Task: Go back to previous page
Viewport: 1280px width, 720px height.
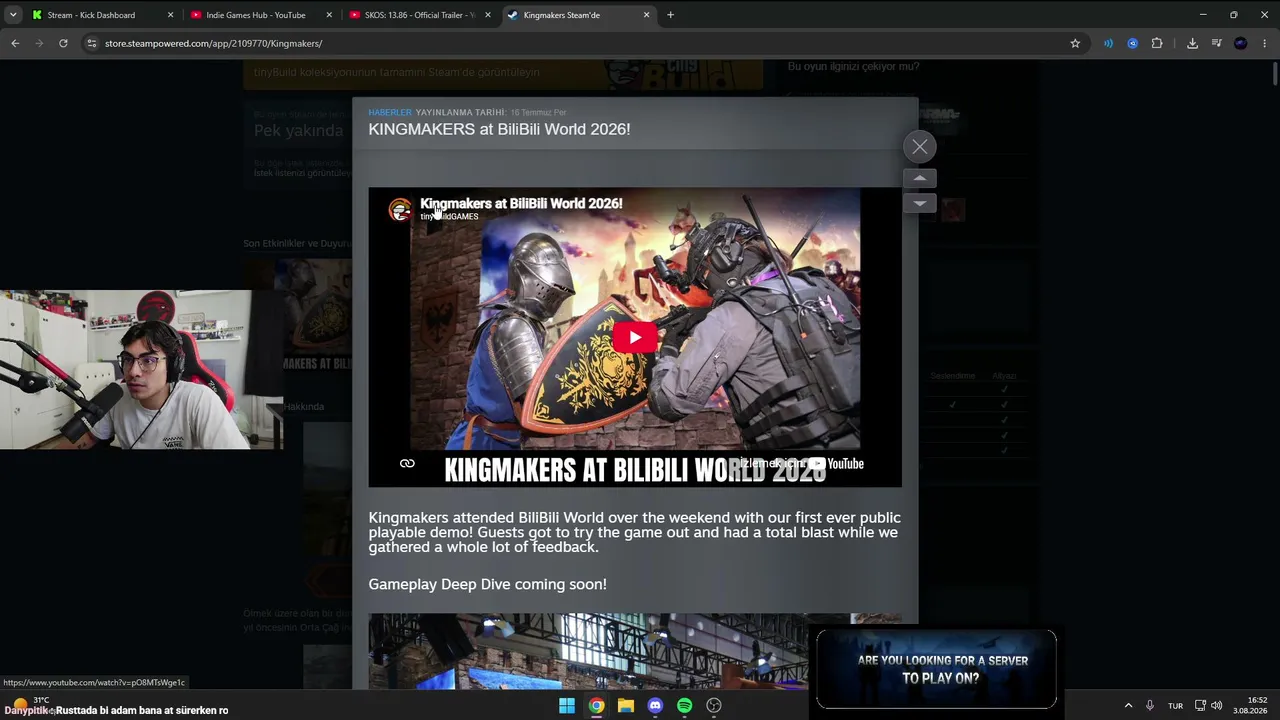Action: click(15, 43)
